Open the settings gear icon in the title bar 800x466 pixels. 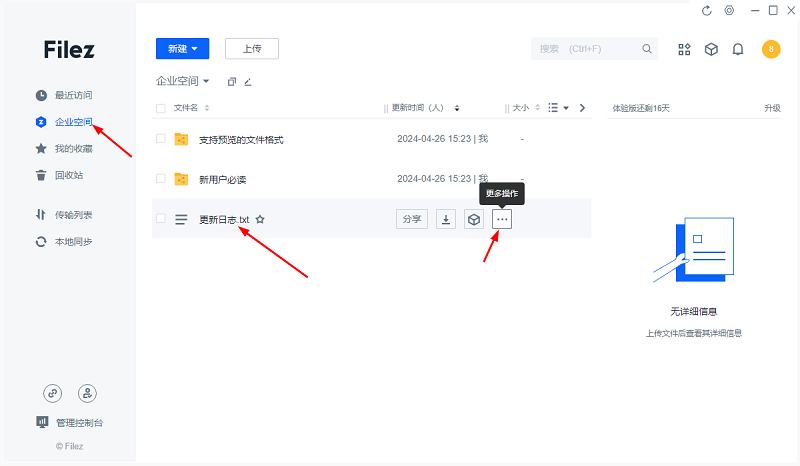click(729, 10)
